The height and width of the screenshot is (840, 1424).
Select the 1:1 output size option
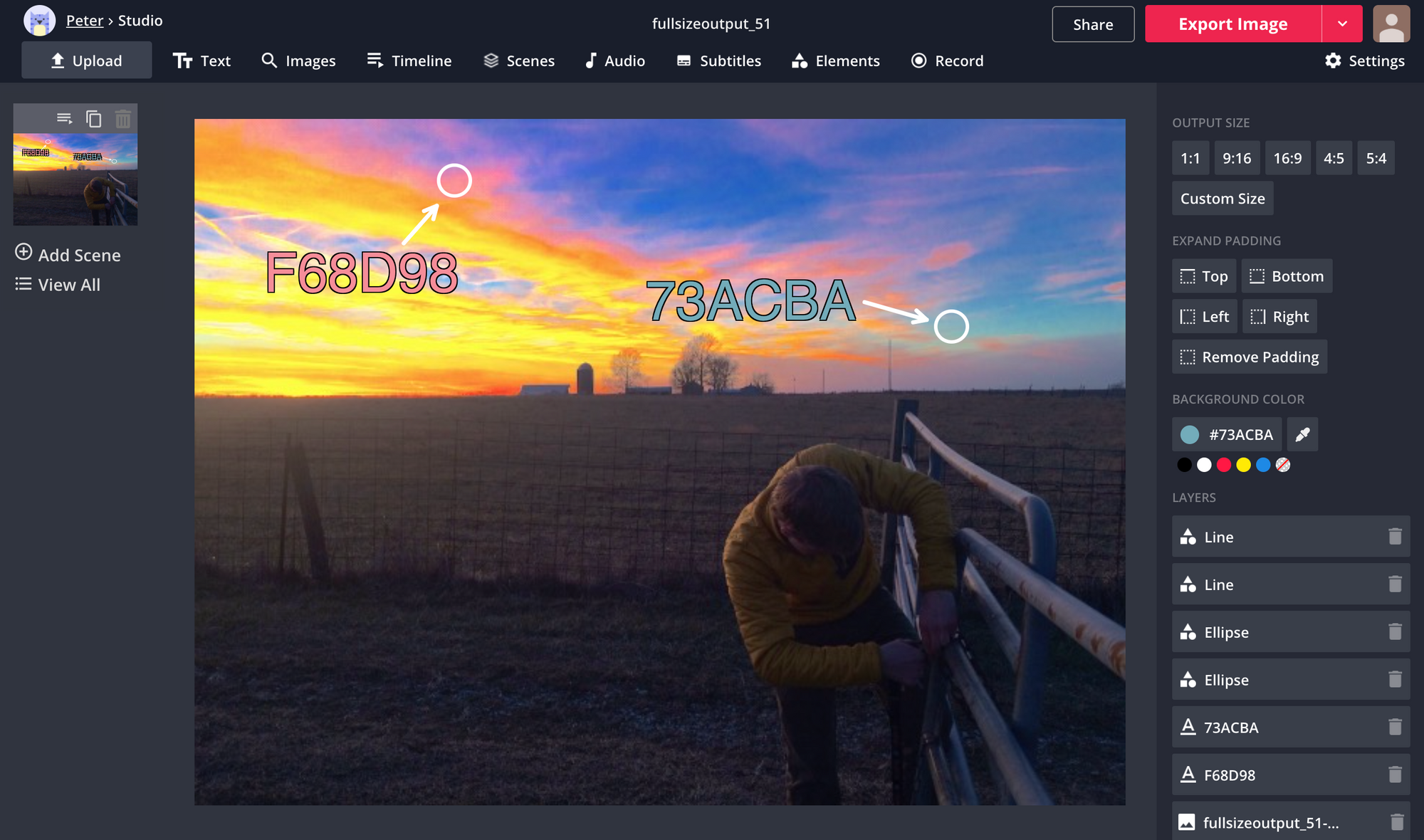coord(1190,158)
